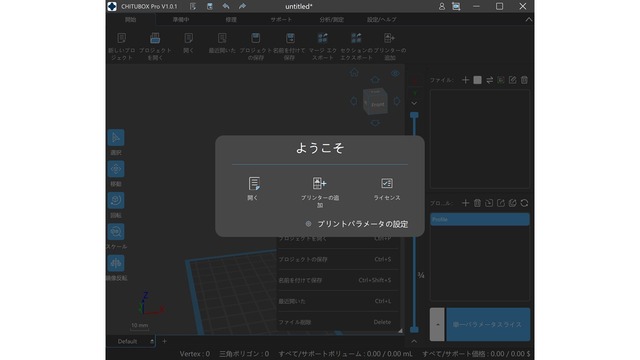This screenshot has width=640, height=360.
Task: Click the refresh icon in the profile header
Action: 524,203
